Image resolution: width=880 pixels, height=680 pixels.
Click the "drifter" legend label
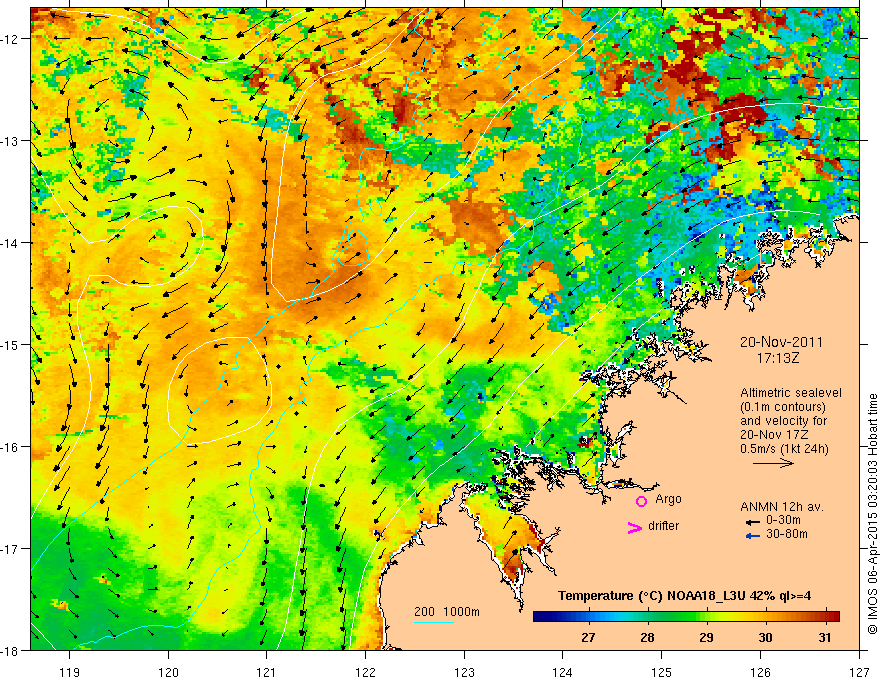[x=663, y=526]
